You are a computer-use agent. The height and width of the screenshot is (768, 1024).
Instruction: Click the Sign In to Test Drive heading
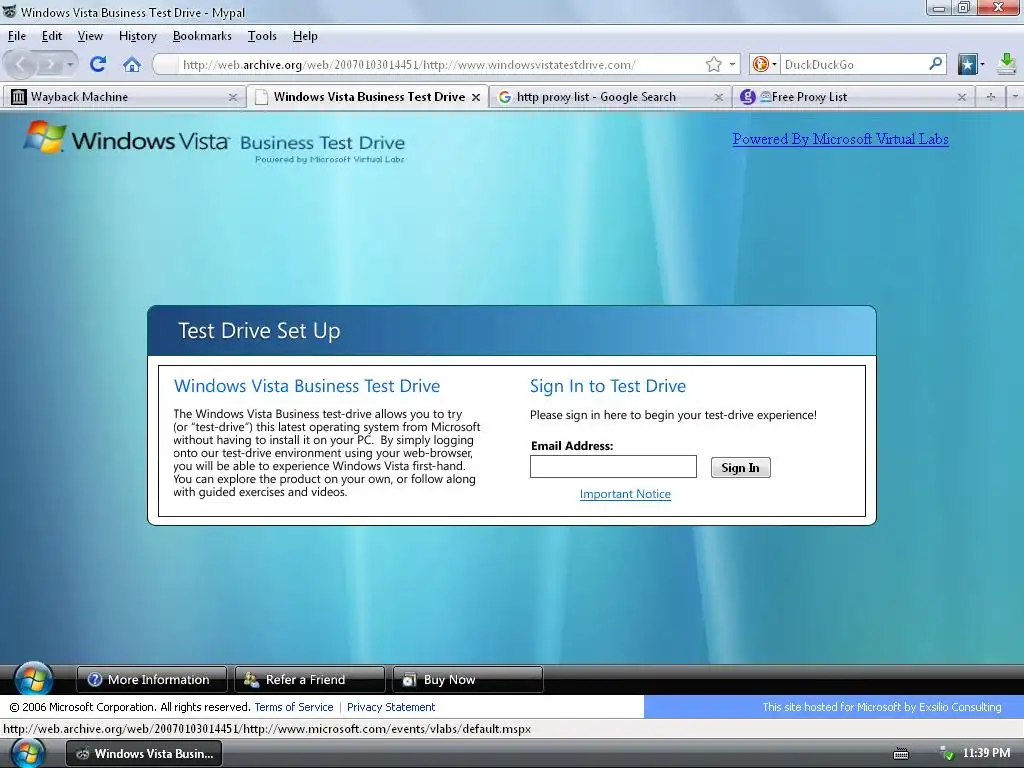tap(608, 386)
